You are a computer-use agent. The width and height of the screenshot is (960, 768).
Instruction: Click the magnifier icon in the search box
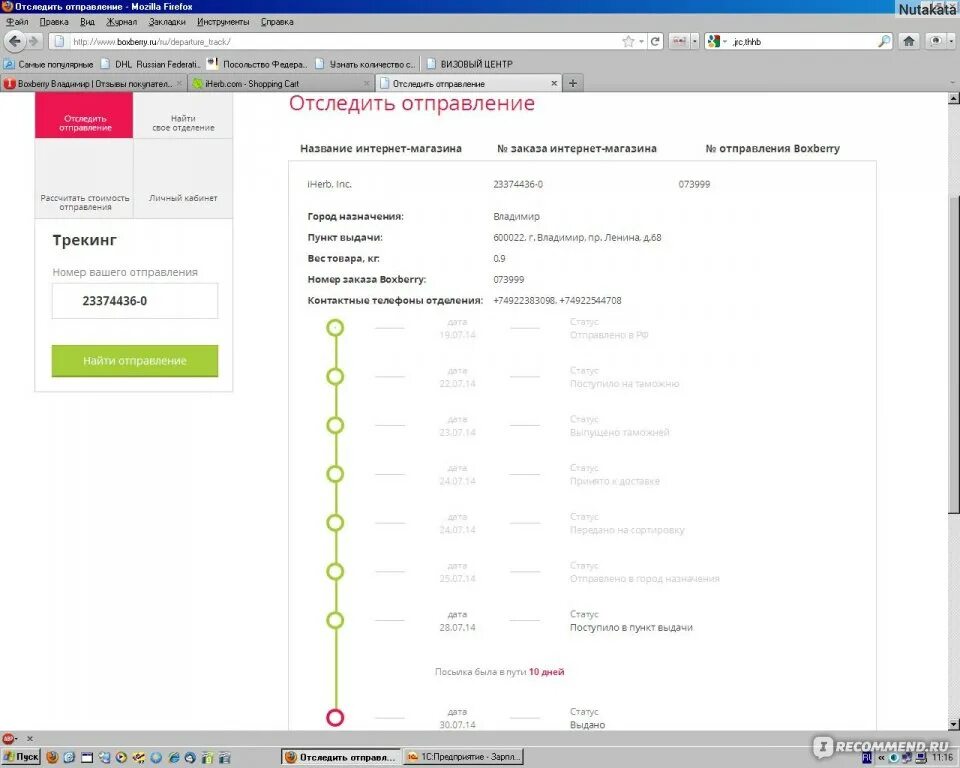click(884, 41)
